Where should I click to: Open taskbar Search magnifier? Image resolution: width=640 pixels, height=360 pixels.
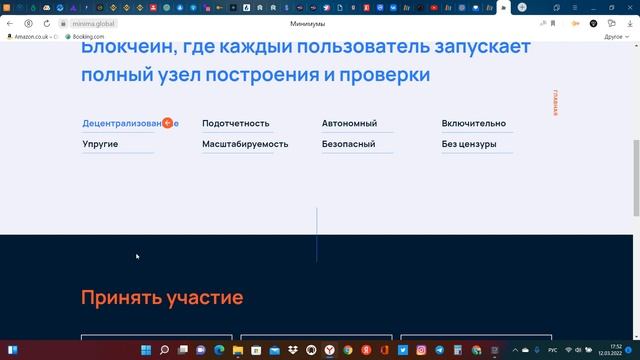point(164,350)
